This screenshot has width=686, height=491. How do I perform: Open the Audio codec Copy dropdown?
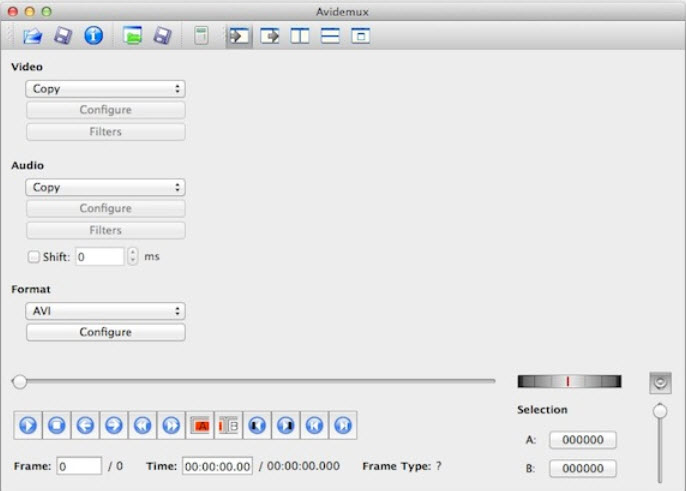click(x=105, y=187)
